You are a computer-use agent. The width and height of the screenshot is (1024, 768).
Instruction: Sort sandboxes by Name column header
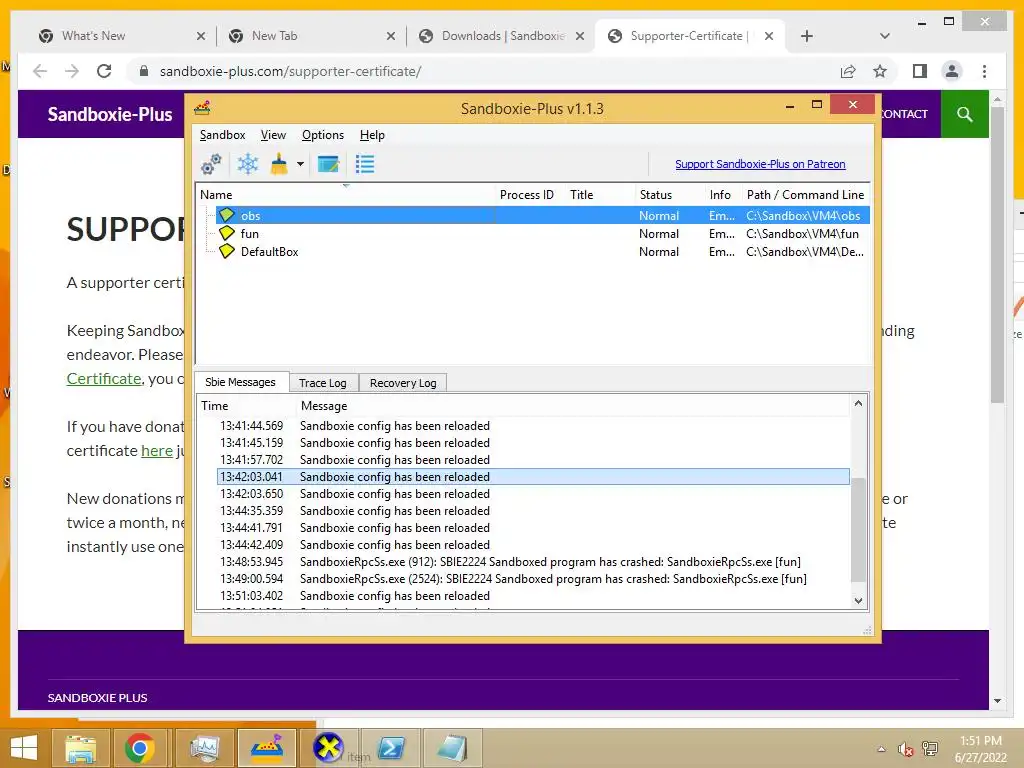[346, 195]
